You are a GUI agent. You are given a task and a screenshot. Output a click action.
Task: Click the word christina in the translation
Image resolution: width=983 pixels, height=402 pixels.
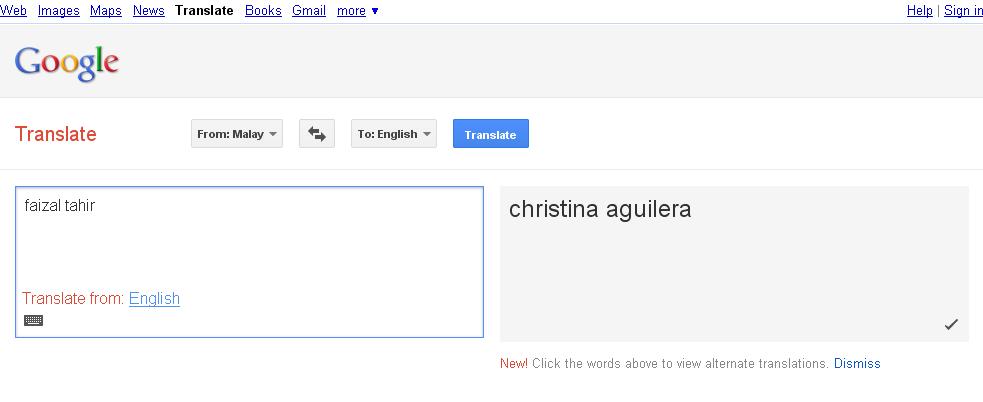(552, 209)
